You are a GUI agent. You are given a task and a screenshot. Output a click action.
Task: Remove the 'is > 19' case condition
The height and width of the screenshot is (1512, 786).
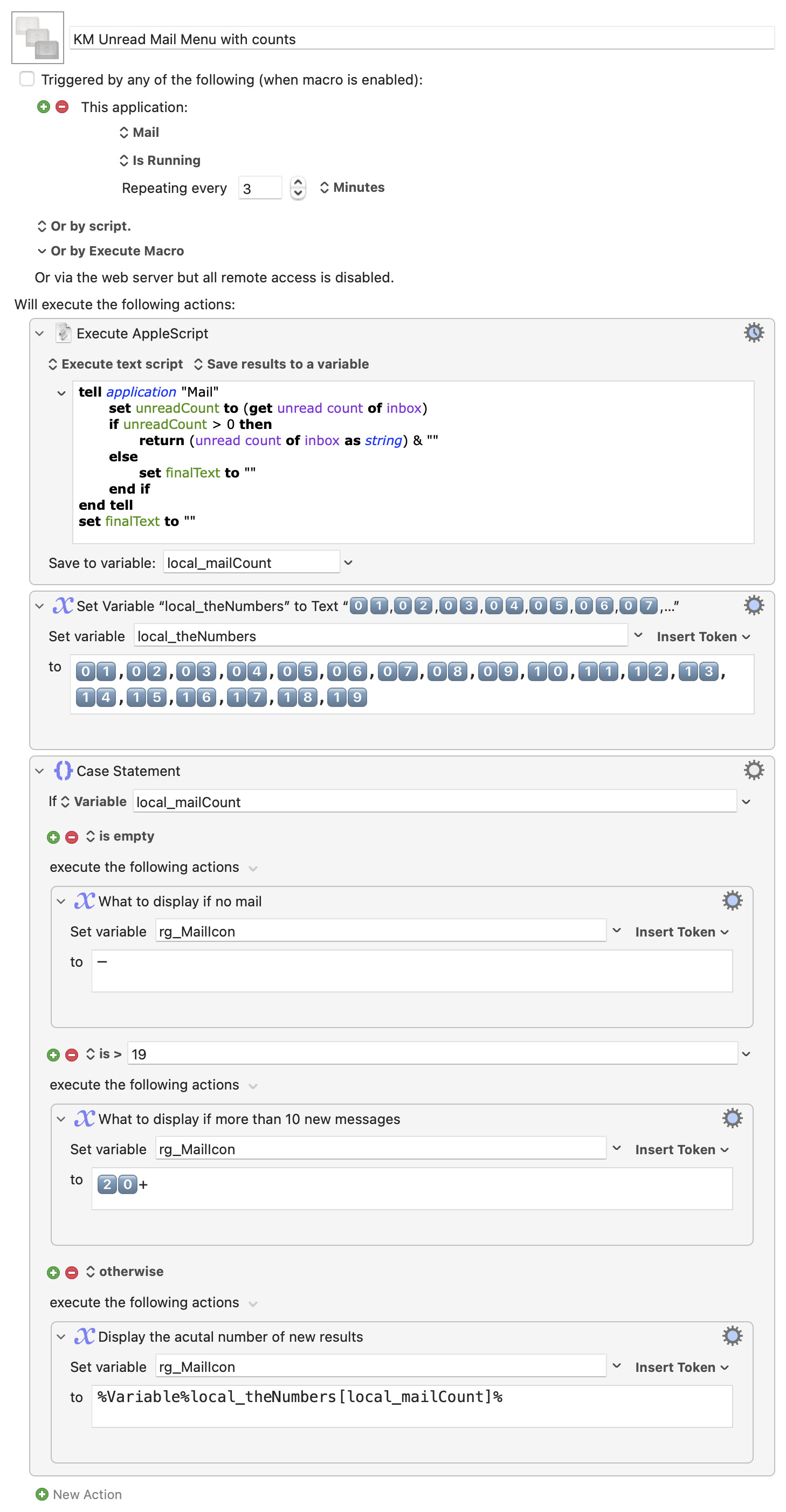pos(72,1055)
